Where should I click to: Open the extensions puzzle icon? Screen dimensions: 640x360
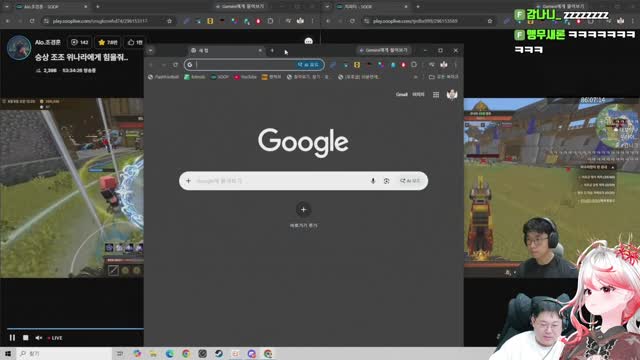click(414, 64)
